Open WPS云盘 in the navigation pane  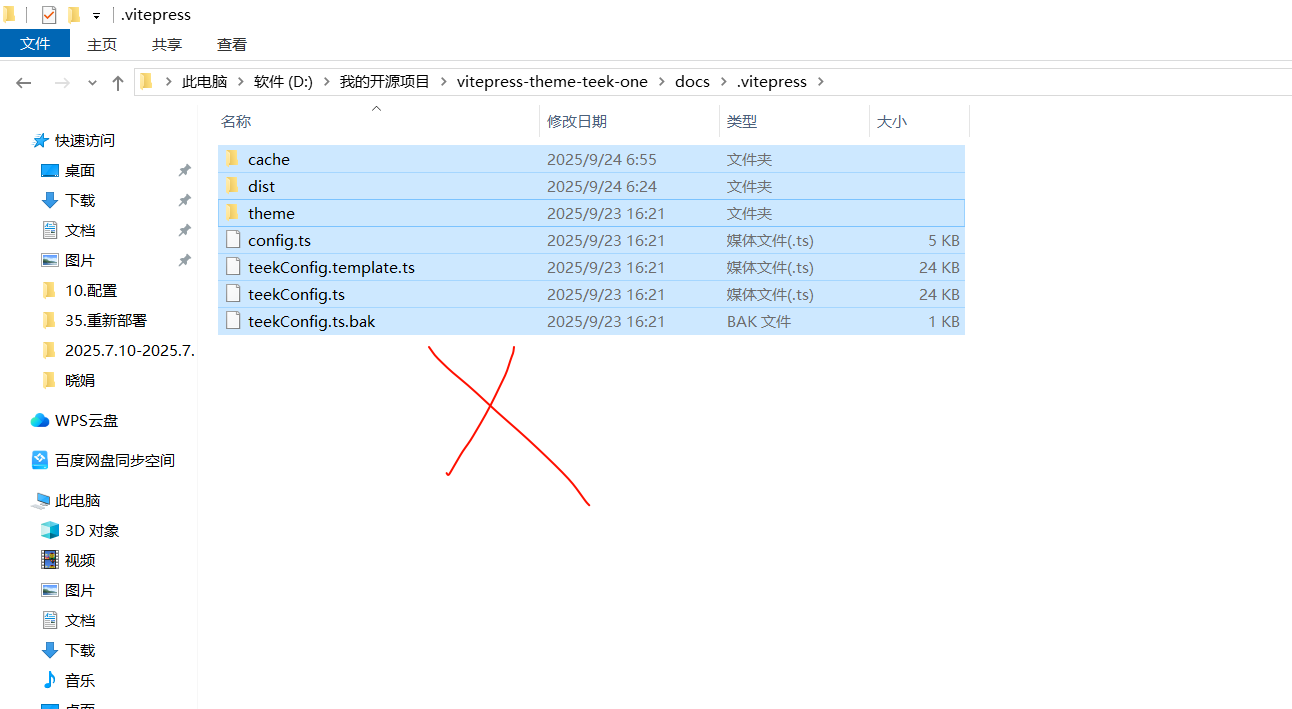pyautogui.click(x=86, y=420)
